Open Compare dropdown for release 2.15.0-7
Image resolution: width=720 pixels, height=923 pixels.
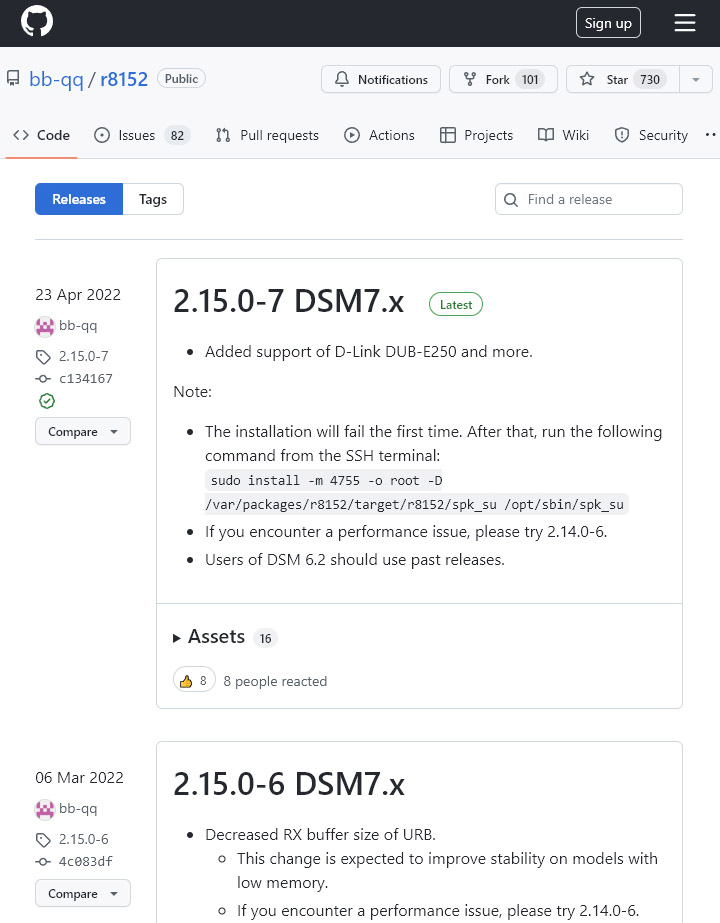point(83,431)
